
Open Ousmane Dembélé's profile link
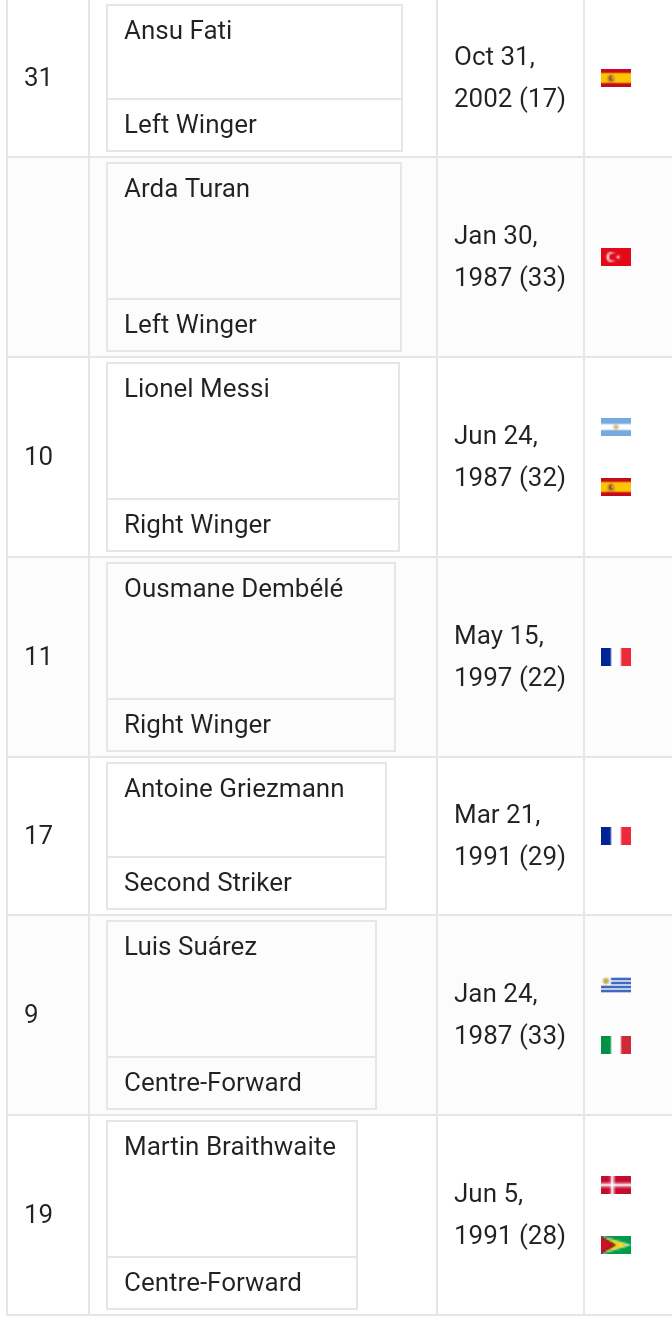coord(233,588)
